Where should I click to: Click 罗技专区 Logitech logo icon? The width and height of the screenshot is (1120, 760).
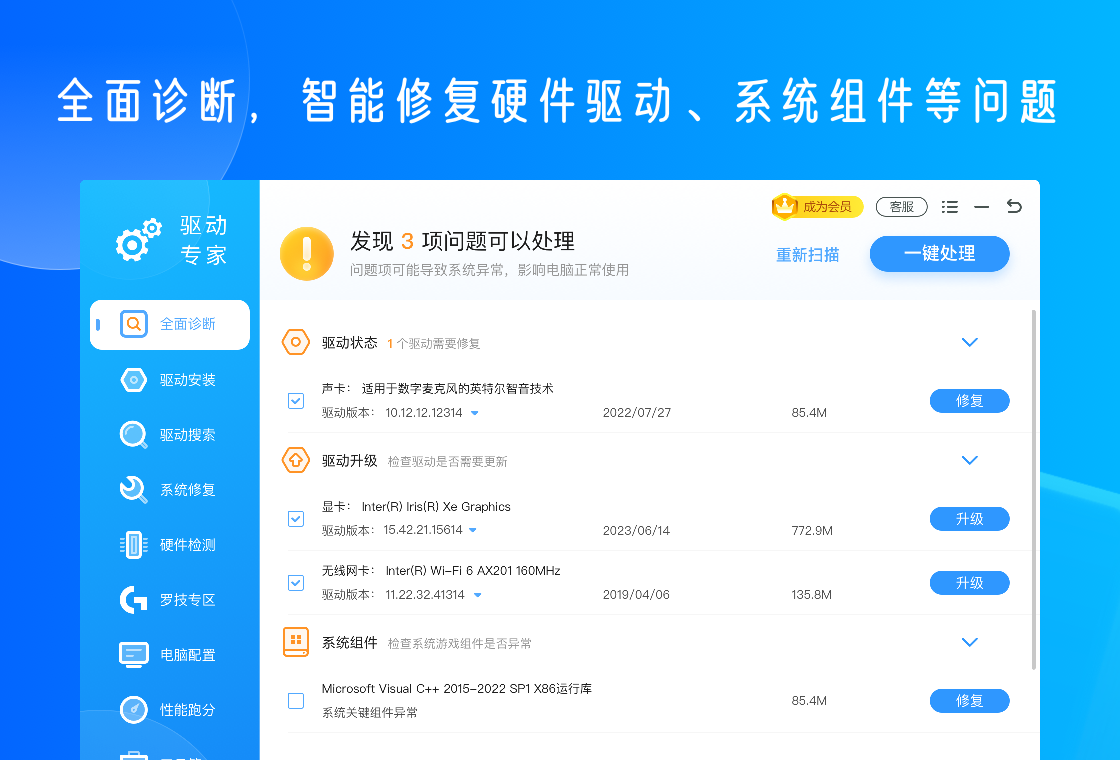tap(134, 600)
